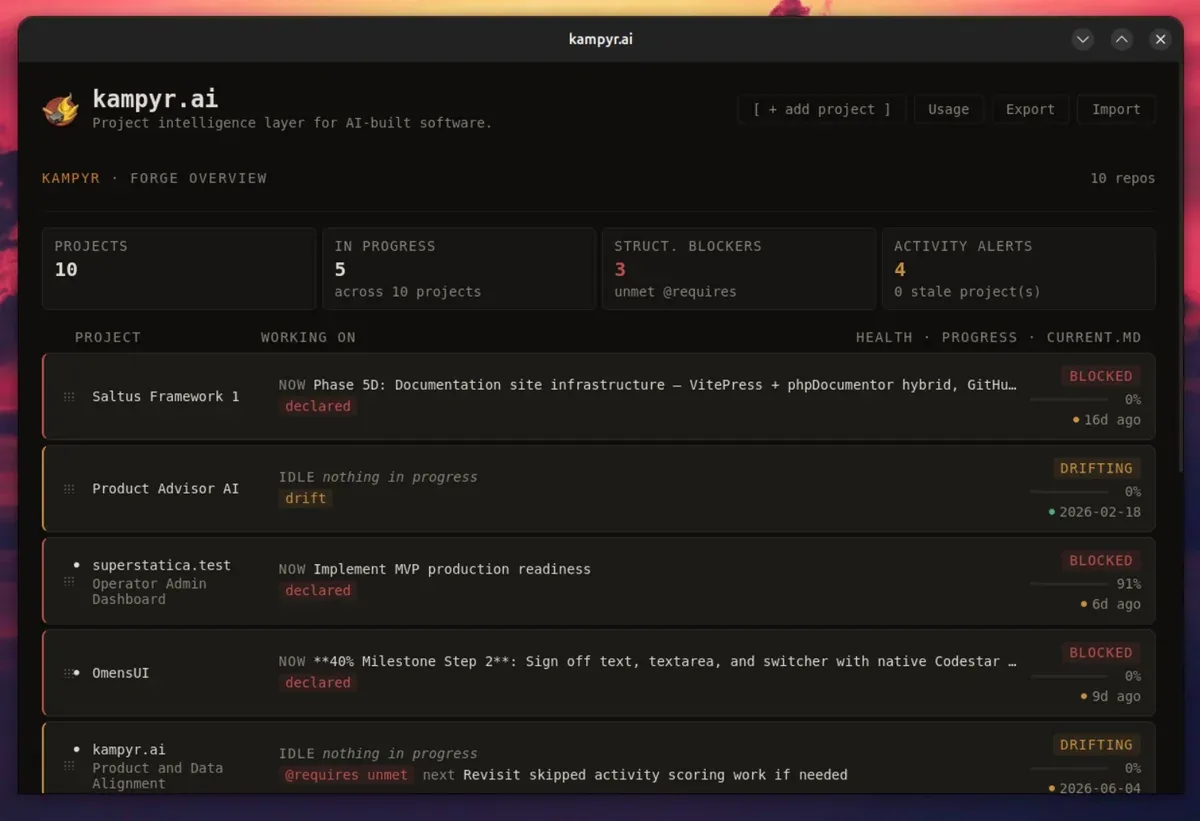Click the PROJECT column header
1200x821 pixels.
(108, 337)
